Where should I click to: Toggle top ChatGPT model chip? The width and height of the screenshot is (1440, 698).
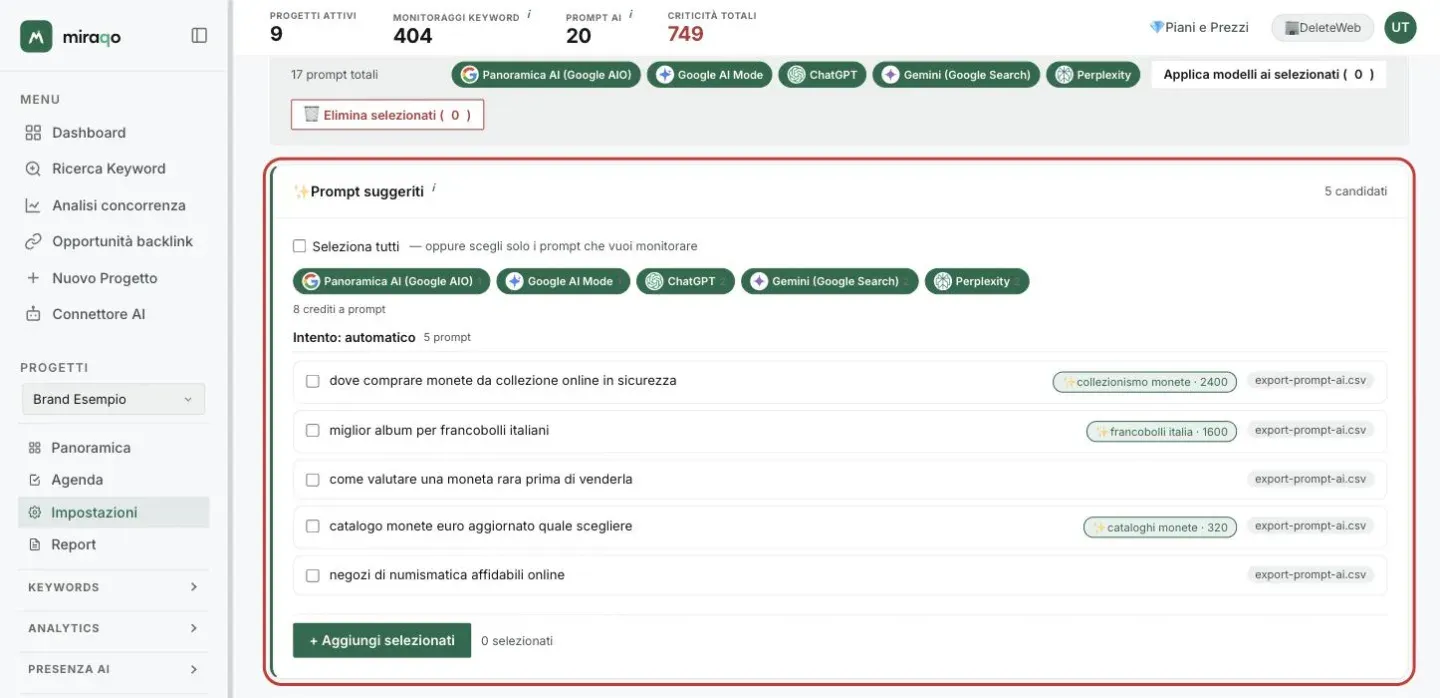point(822,75)
